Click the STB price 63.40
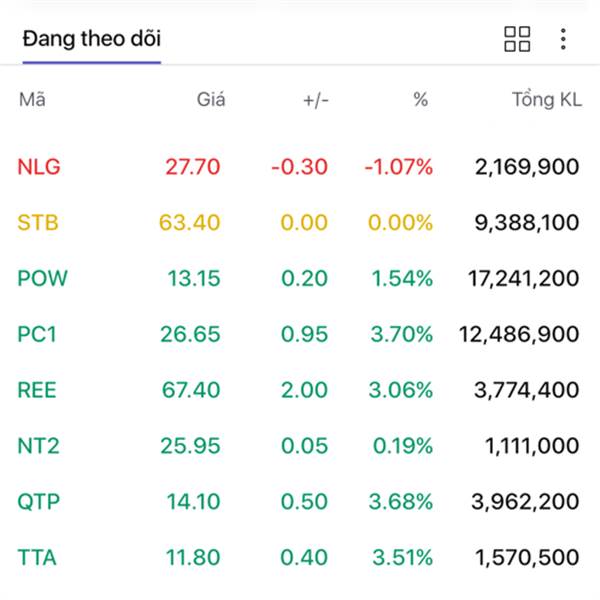The height and width of the screenshot is (600, 600). [x=190, y=222]
